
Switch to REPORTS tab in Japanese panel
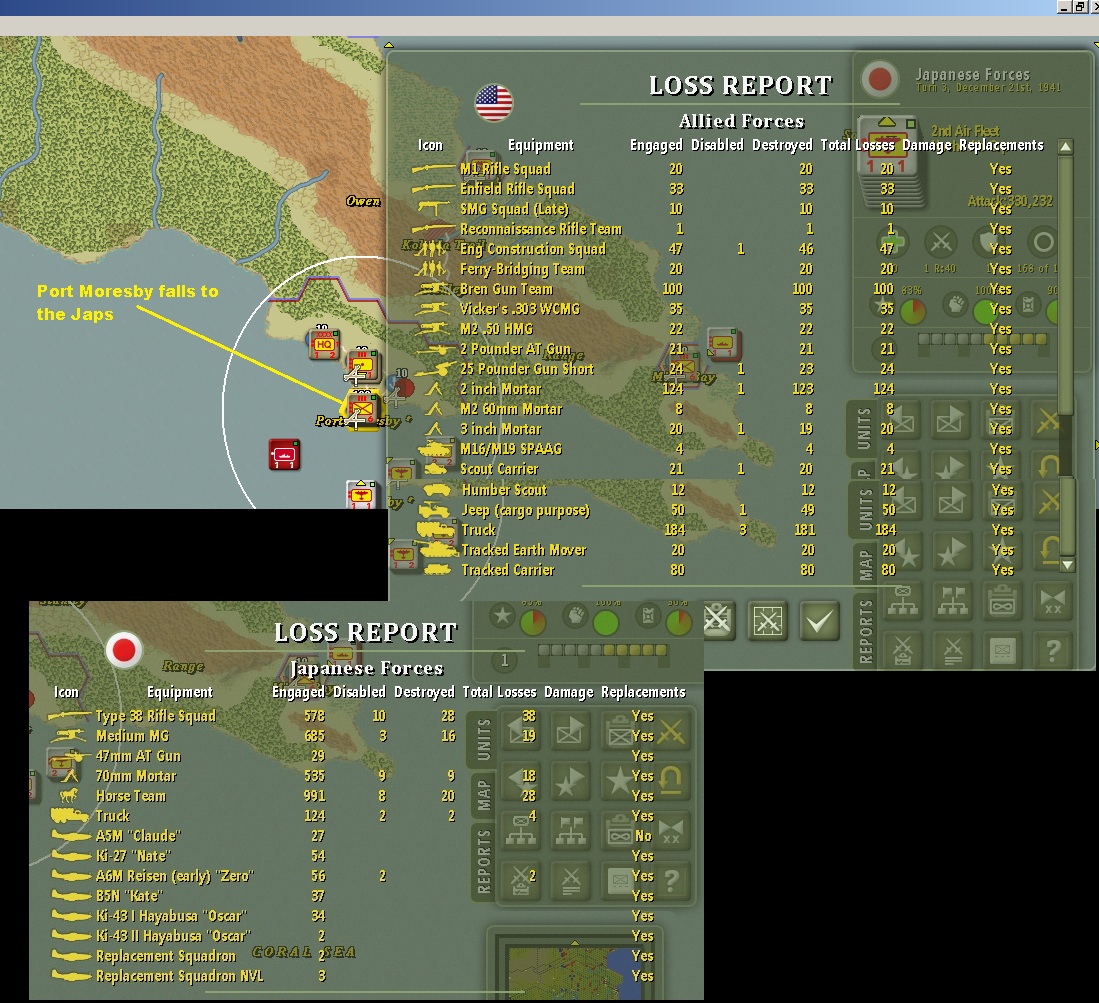[484, 861]
